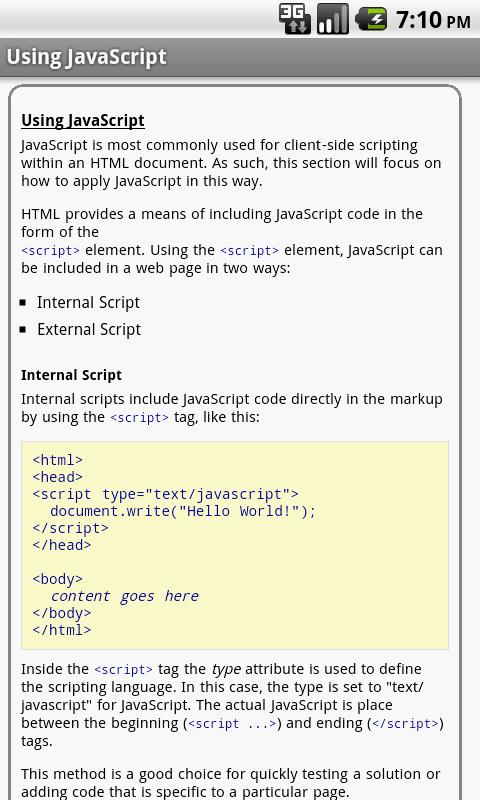
Task: Tap the first <script> code word after 'form of the'
Action: point(50,251)
